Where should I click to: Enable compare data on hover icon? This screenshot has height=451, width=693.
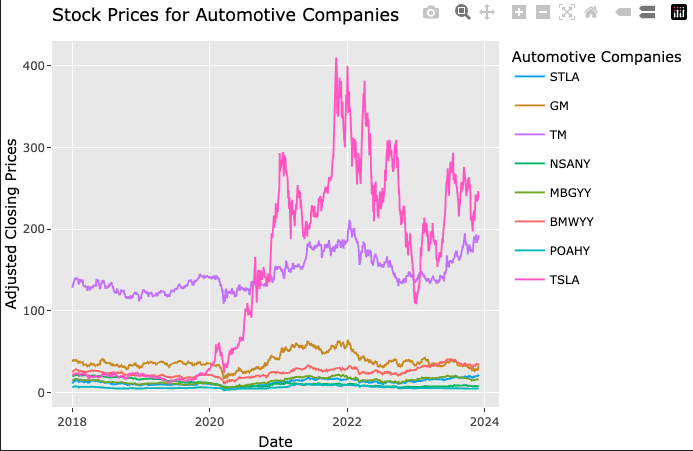coord(647,12)
